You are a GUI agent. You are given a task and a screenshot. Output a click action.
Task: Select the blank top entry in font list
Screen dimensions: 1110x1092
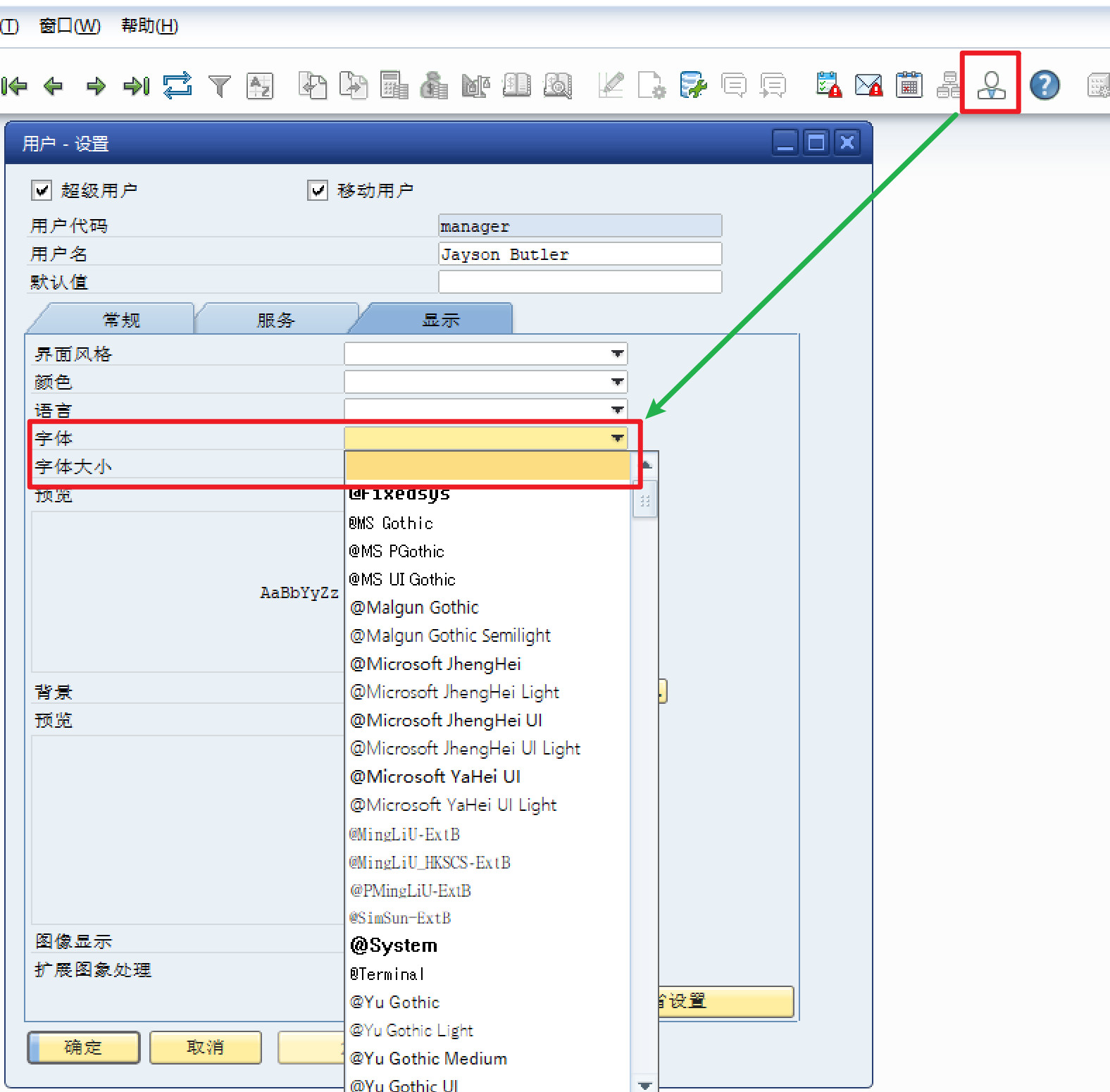(487, 466)
